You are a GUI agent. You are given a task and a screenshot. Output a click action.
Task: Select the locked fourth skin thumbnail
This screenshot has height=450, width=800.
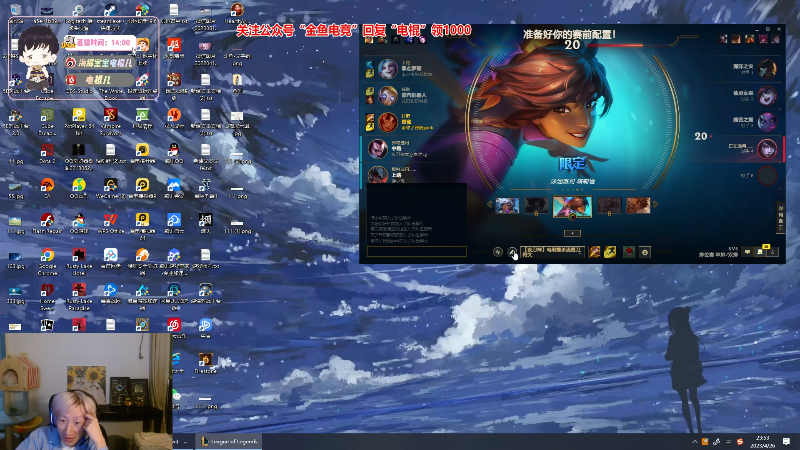609,206
